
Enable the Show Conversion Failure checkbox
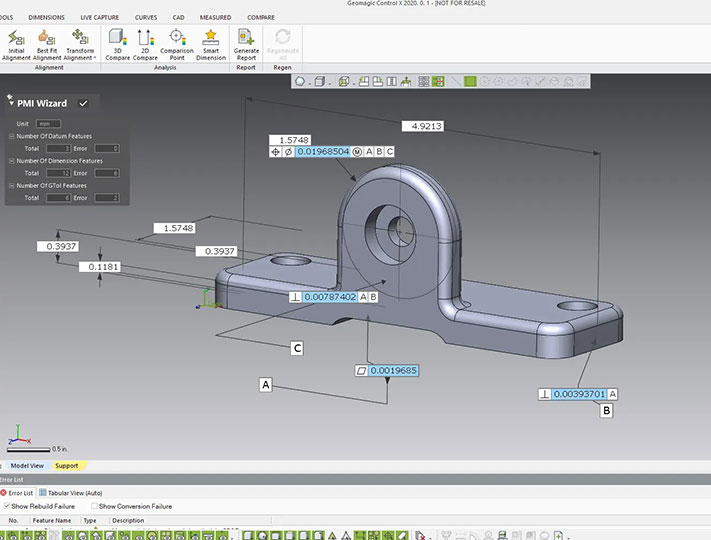tap(94, 506)
